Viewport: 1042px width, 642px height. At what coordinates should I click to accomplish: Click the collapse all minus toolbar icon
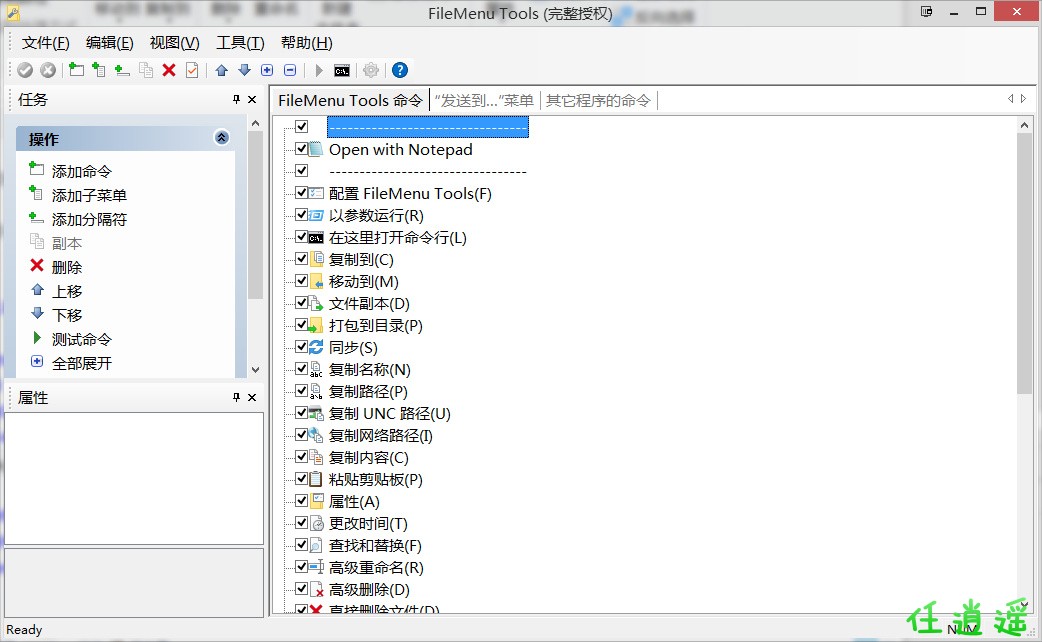click(x=290, y=70)
